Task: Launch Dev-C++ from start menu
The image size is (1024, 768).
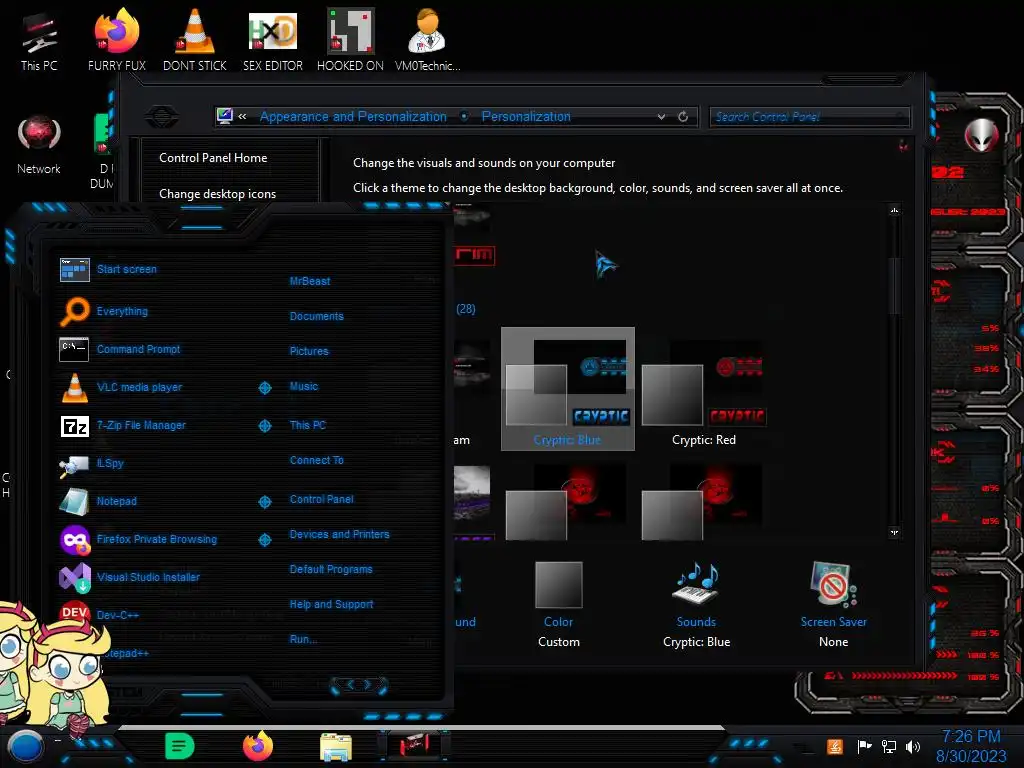Action: (x=99, y=615)
